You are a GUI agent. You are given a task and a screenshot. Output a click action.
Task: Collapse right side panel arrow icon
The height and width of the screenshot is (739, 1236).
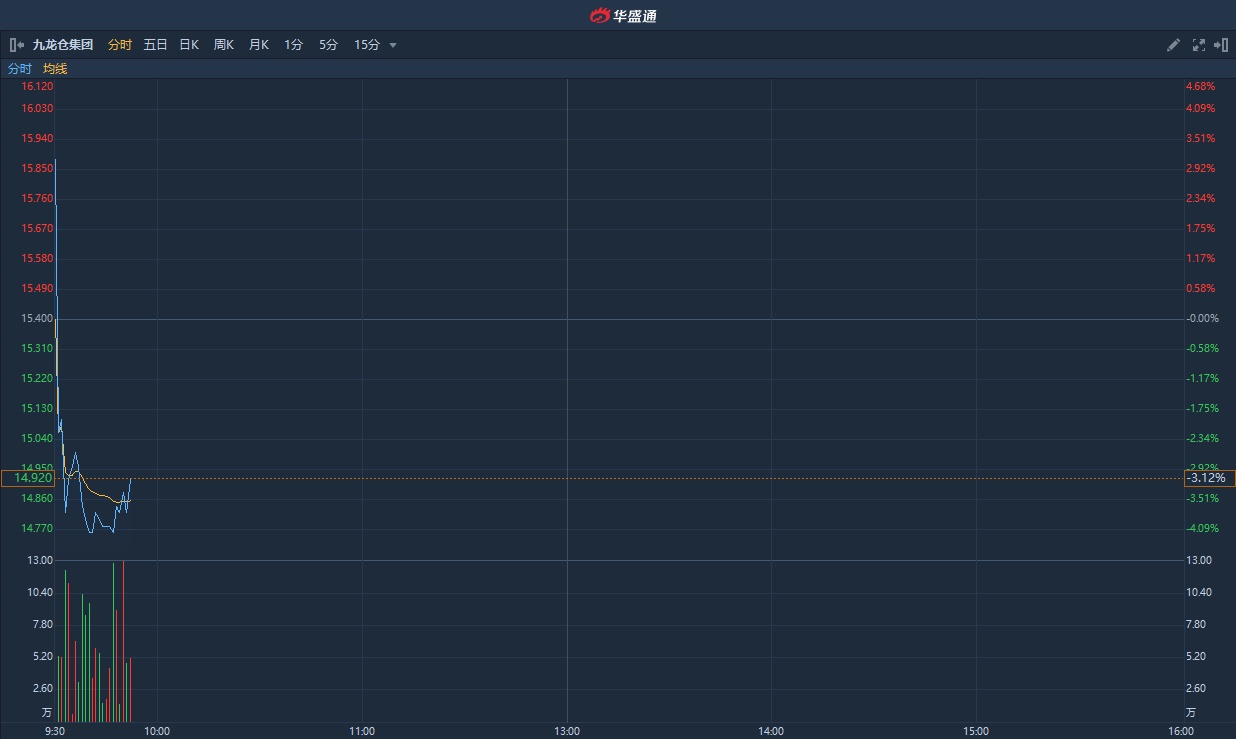pos(1221,45)
